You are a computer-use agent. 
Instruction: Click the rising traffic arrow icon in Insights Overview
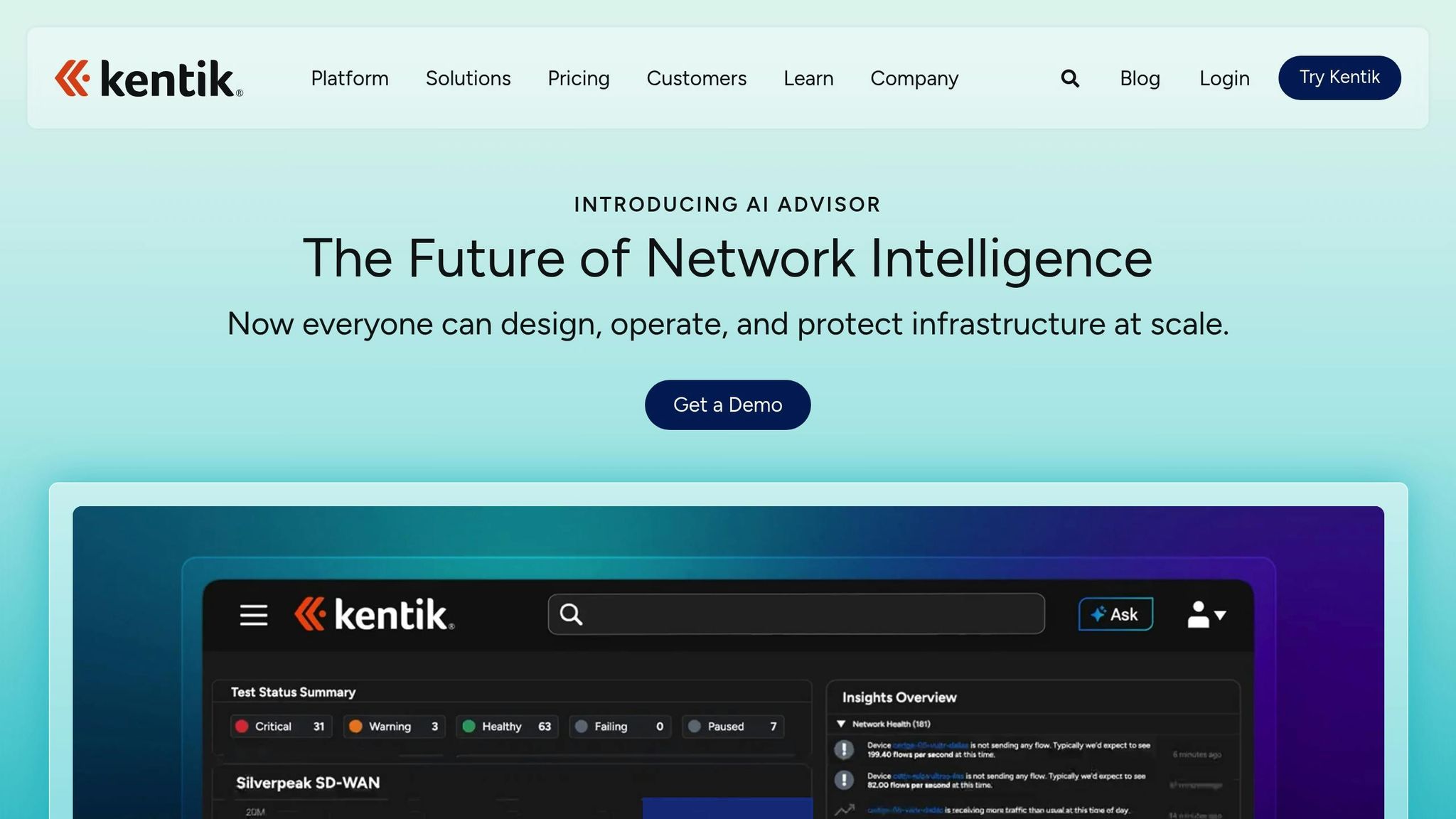846,809
